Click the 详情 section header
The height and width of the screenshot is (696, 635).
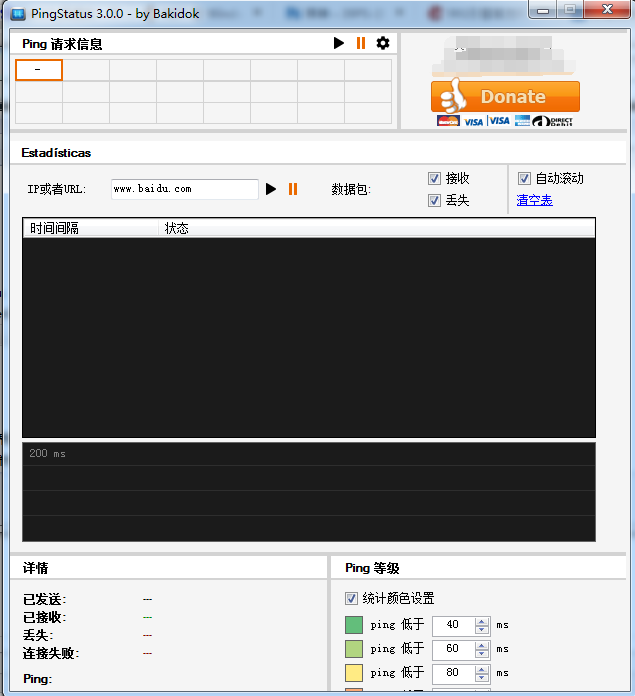tap(35, 568)
